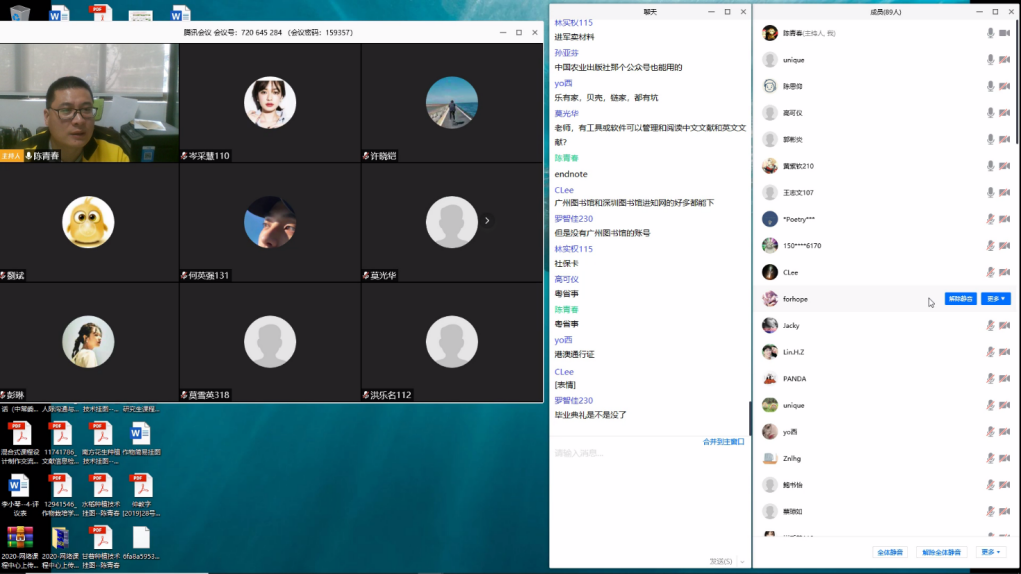Click the camera icon beside 王志文107
Image resolution: width=1021 pixels, height=574 pixels.
click(1005, 192)
